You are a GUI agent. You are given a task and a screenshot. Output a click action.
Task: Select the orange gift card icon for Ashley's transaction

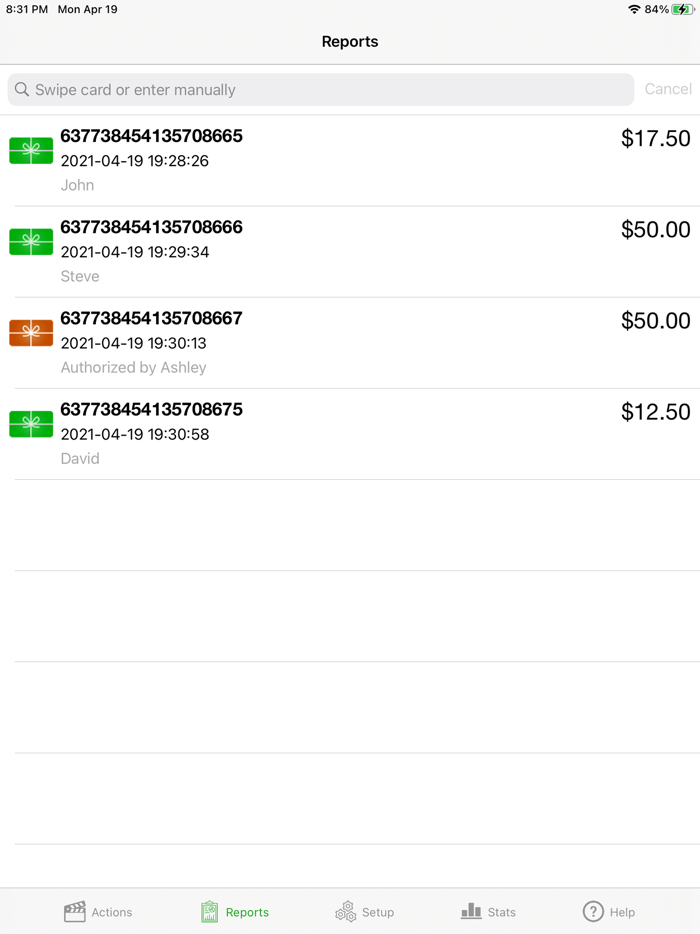[x=30, y=333]
